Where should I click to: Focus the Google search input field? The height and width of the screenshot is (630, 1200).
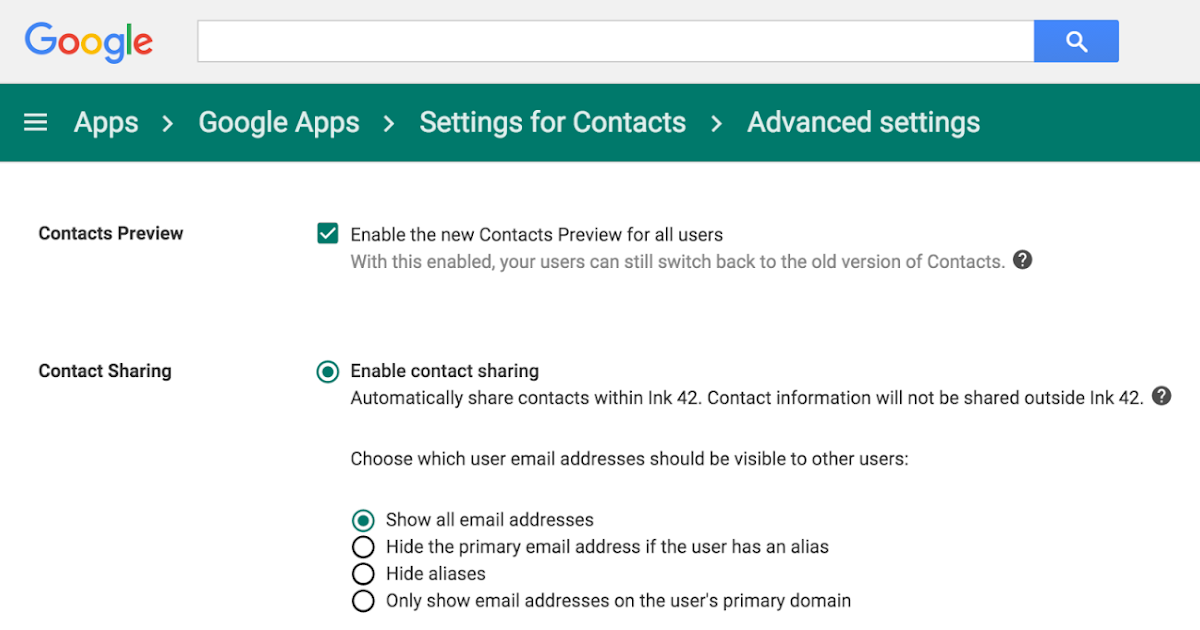pos(616,41)
